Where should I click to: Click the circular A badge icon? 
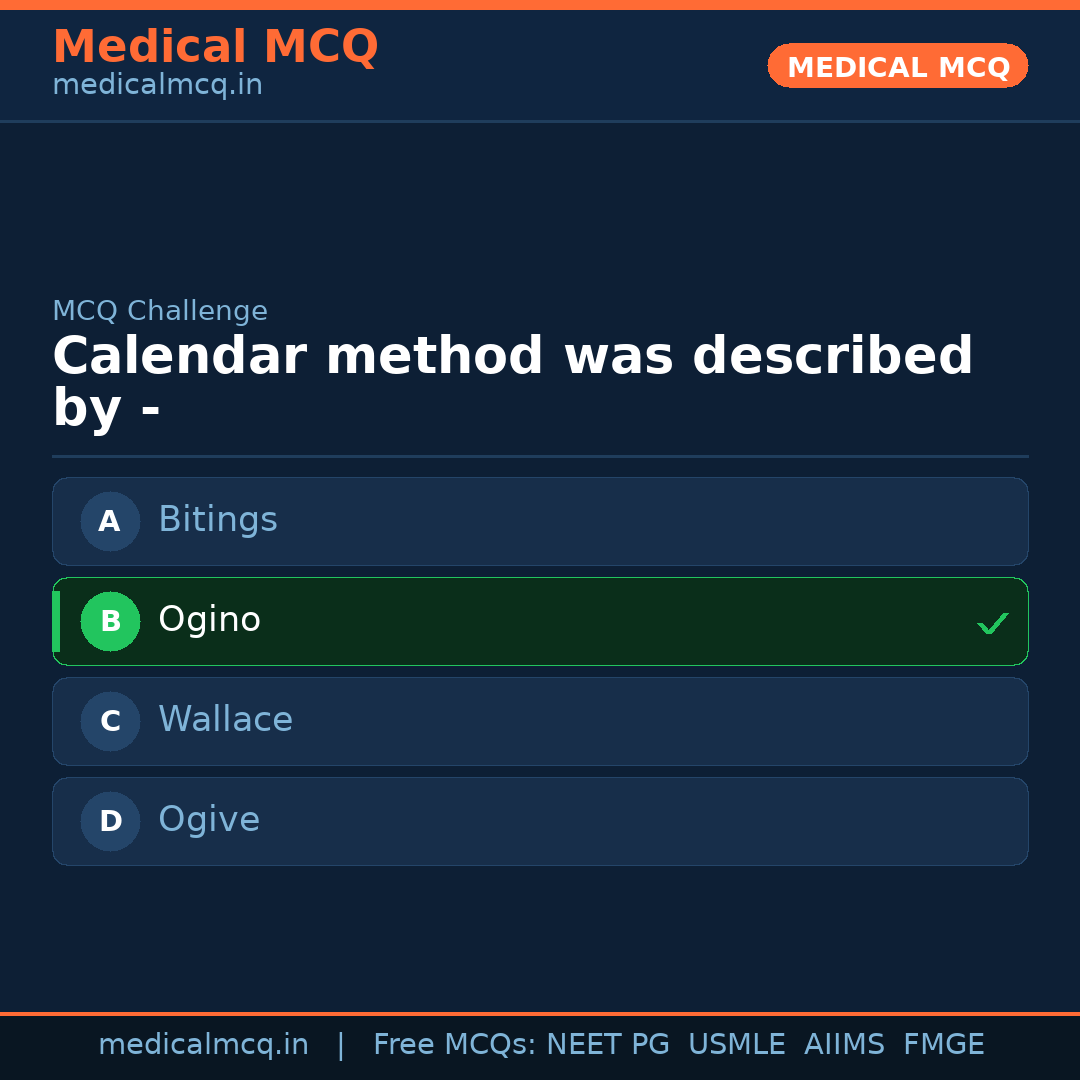coord(110,521)
